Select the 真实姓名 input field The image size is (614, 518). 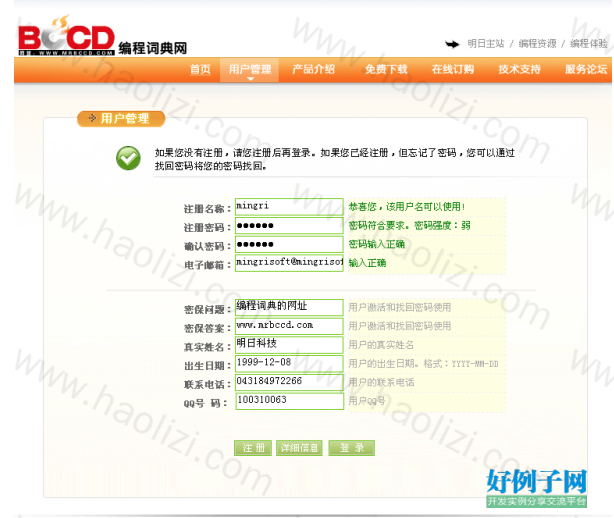289,345
